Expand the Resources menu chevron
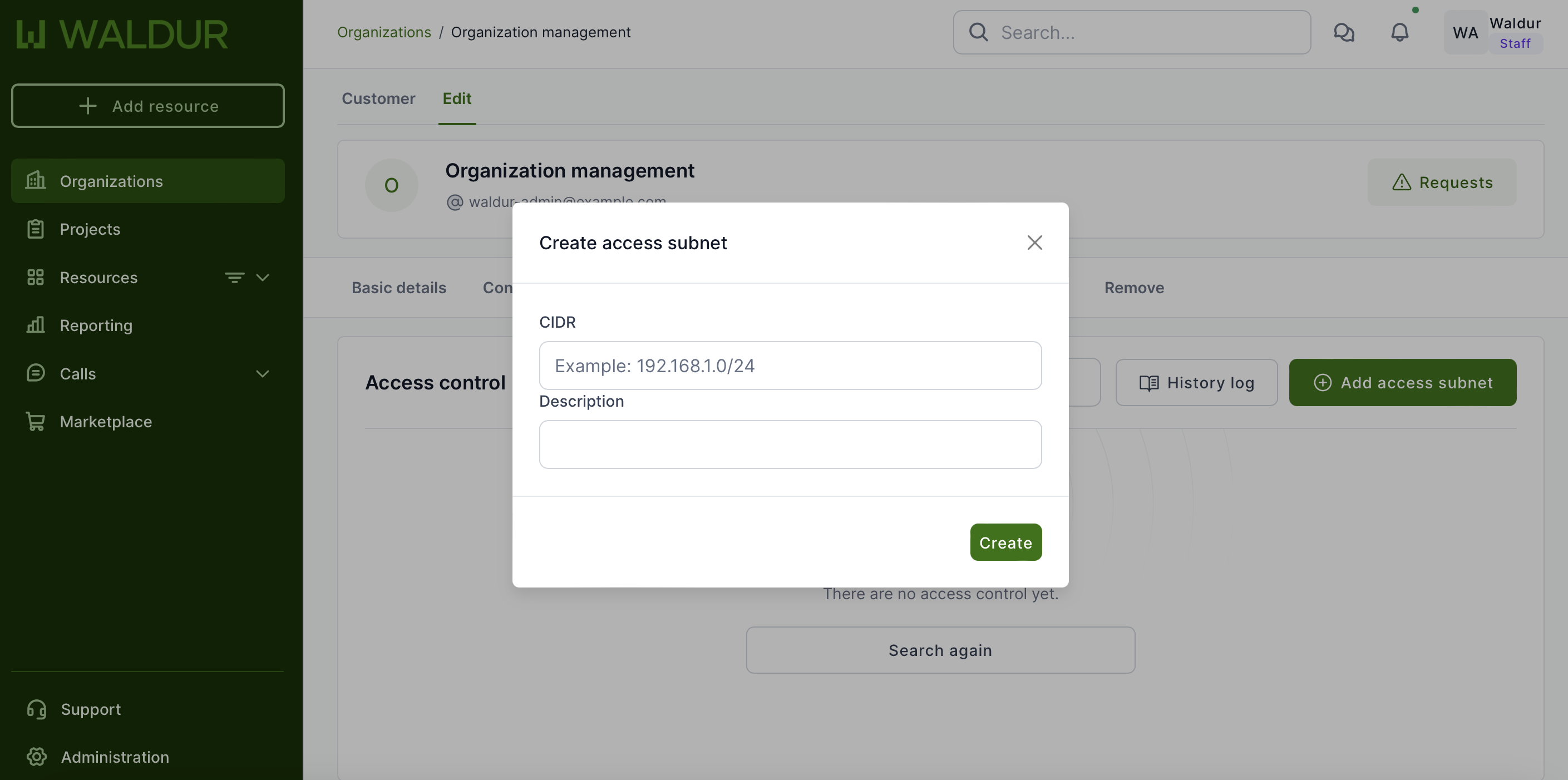The width and height of the screenshot is (1568, 780). (x=262, y=278)
